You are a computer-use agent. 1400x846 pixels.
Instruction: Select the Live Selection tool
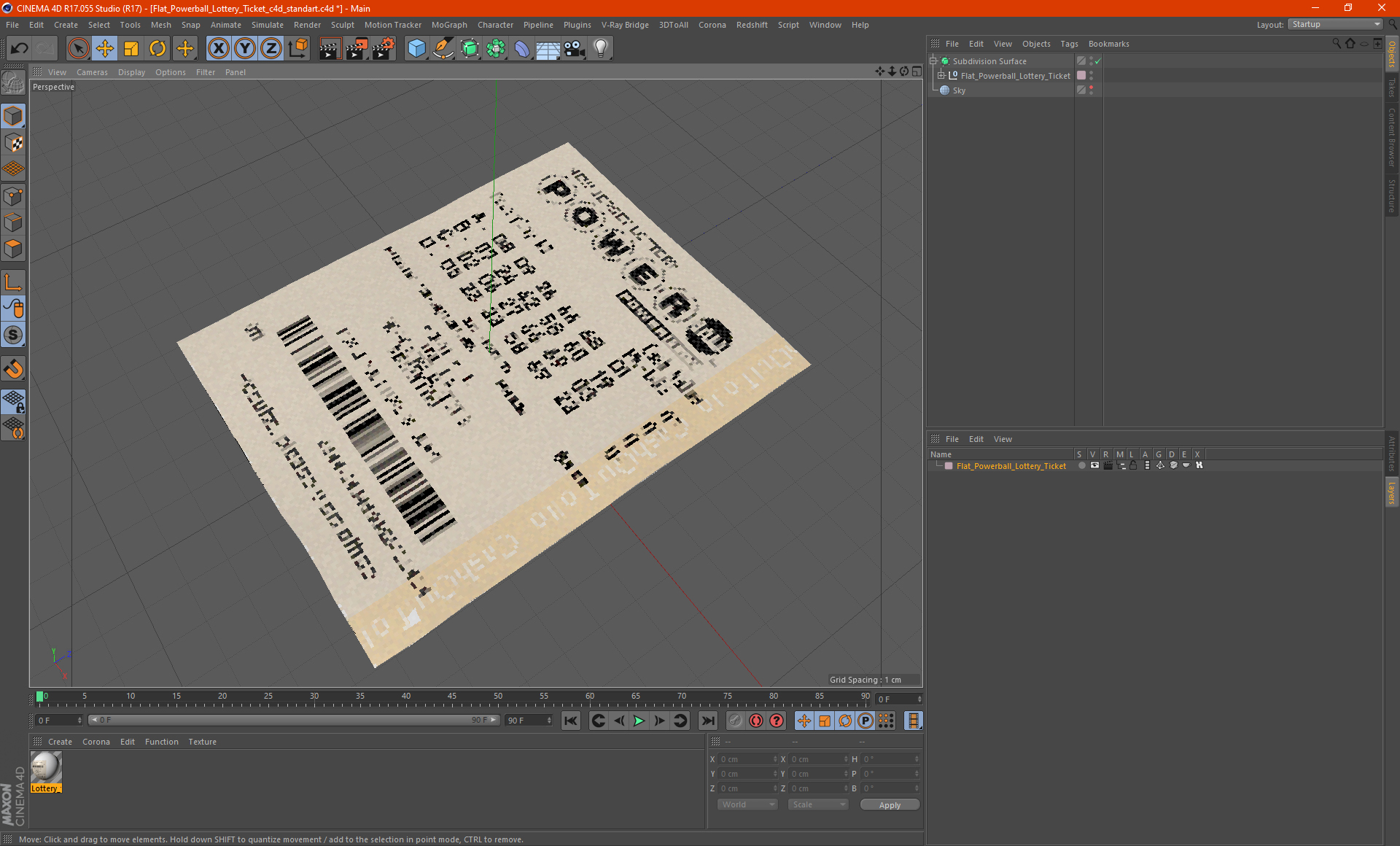pos(78,49)
